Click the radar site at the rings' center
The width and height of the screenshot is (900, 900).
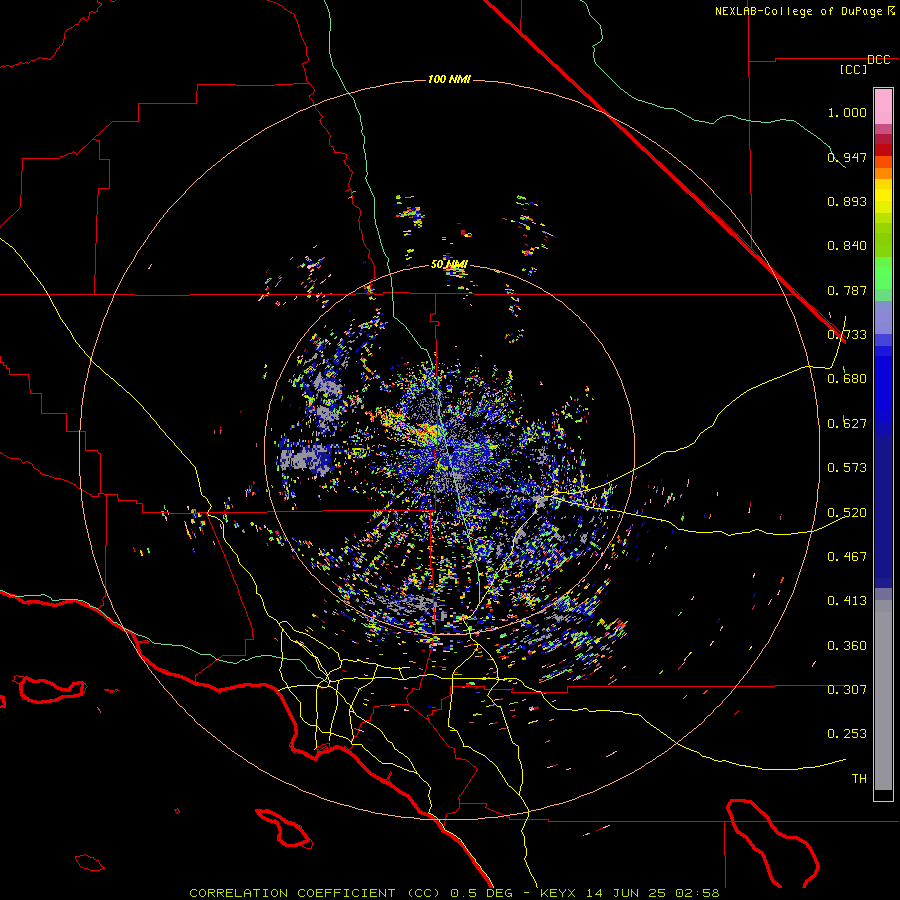pos(449,449)
